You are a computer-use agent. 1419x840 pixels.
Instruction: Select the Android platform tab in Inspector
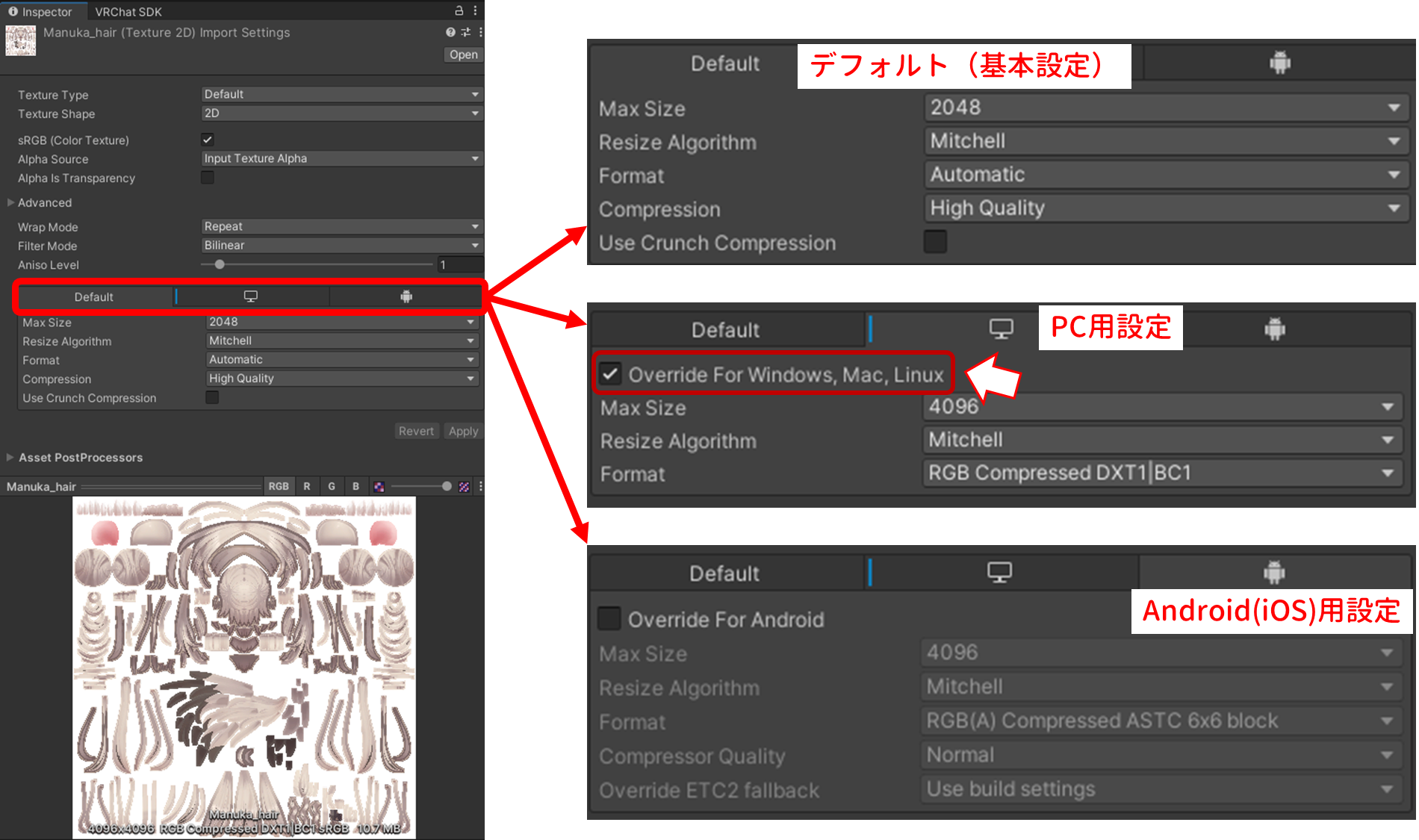pos(406,296)
